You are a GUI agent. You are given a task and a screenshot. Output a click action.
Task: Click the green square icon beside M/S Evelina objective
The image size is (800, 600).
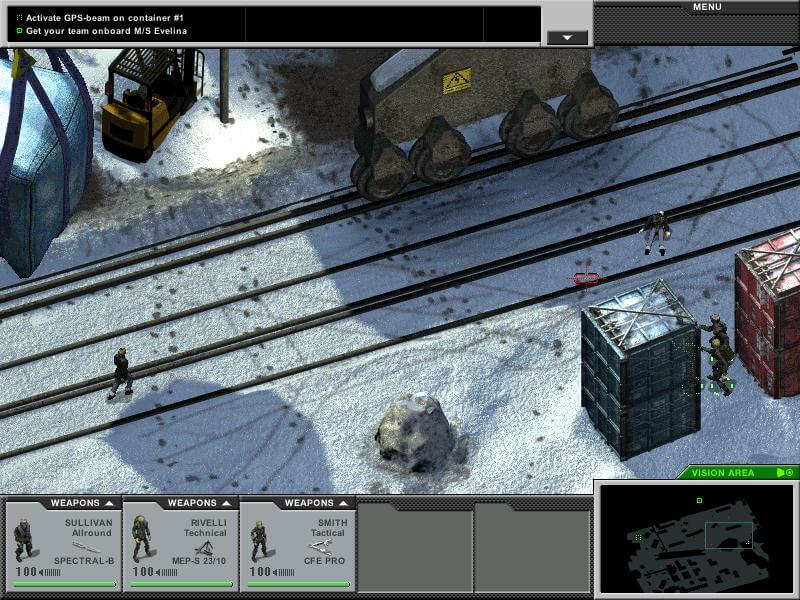tap(19, 31)
